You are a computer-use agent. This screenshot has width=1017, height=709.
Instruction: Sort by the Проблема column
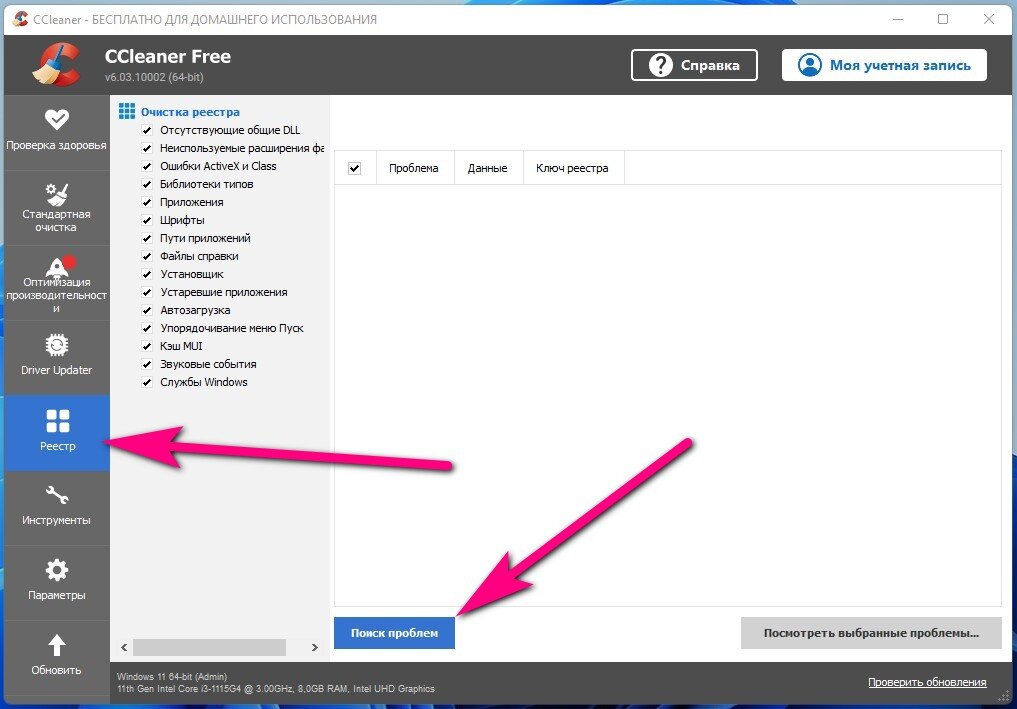[x=415, y=168]
